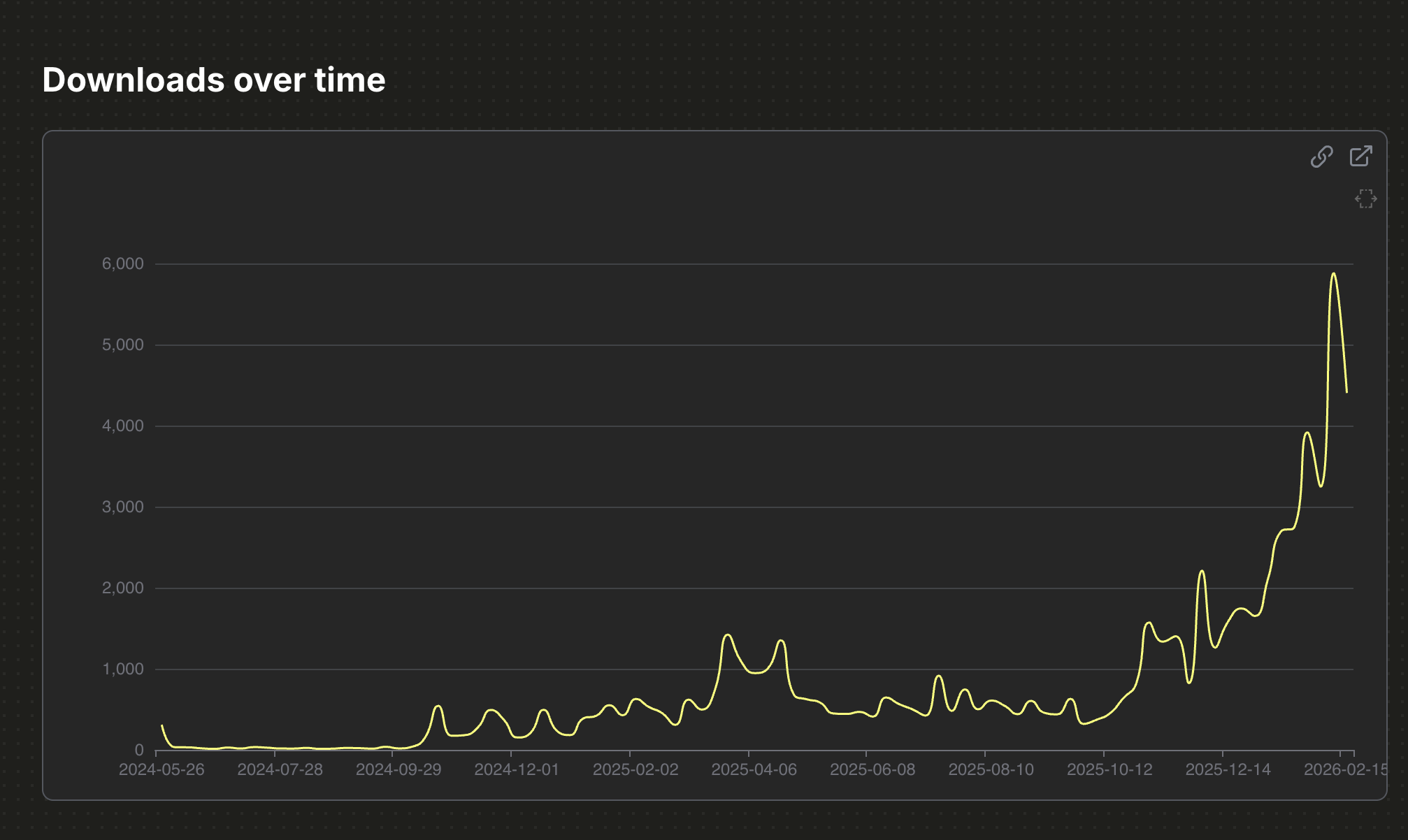Click the 3,000 y-axis label

(x=123, y=507)
